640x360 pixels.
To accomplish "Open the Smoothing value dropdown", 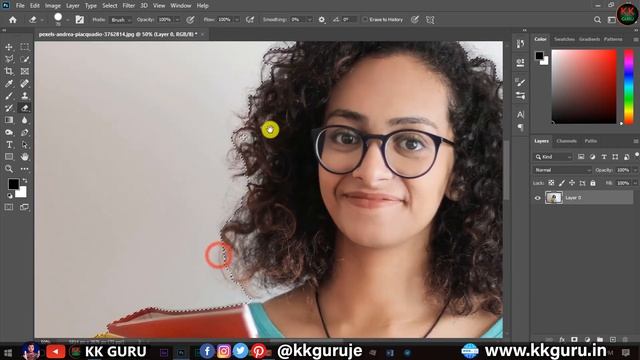I will pyautogui.click(x=309, y=20).
